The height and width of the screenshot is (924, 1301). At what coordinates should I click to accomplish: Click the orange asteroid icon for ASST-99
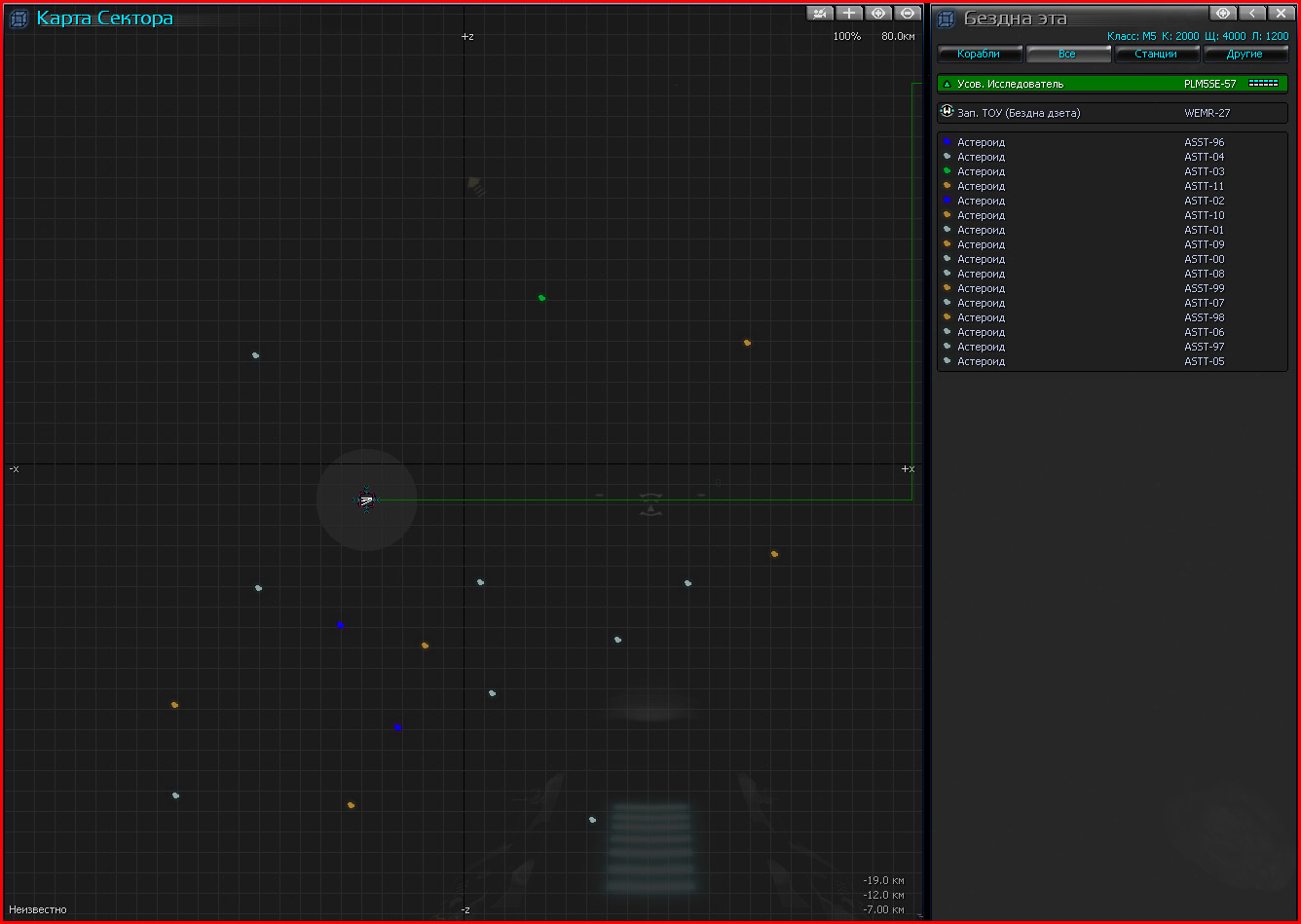tap(947, 287)
